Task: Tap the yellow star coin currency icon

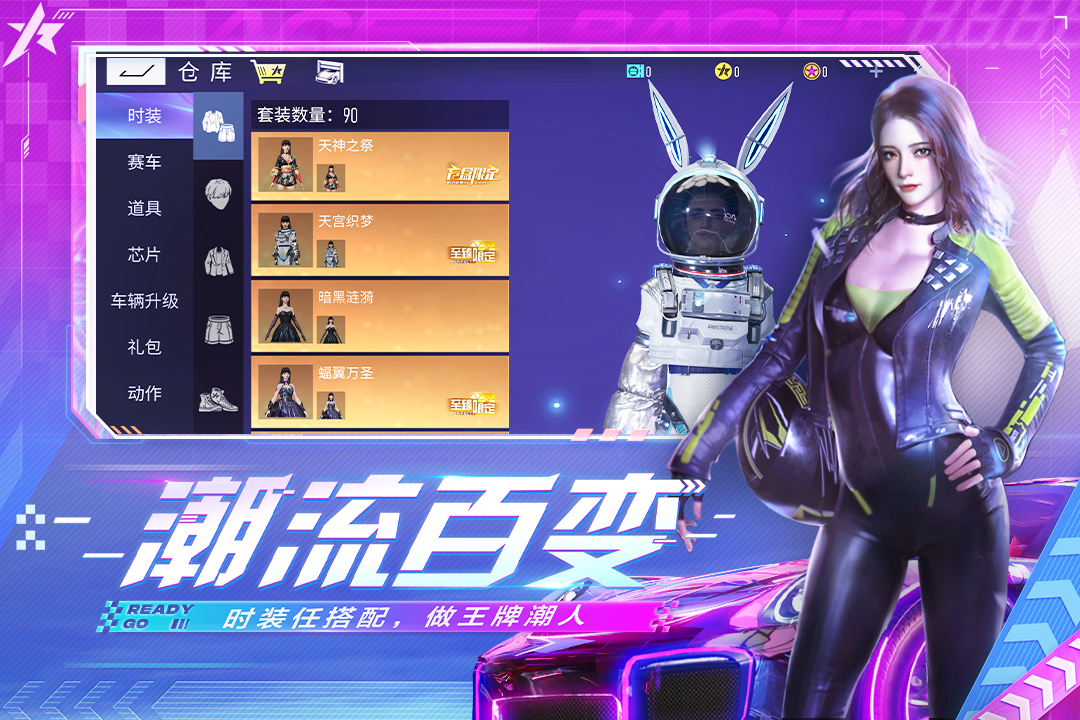Action: 722,71
